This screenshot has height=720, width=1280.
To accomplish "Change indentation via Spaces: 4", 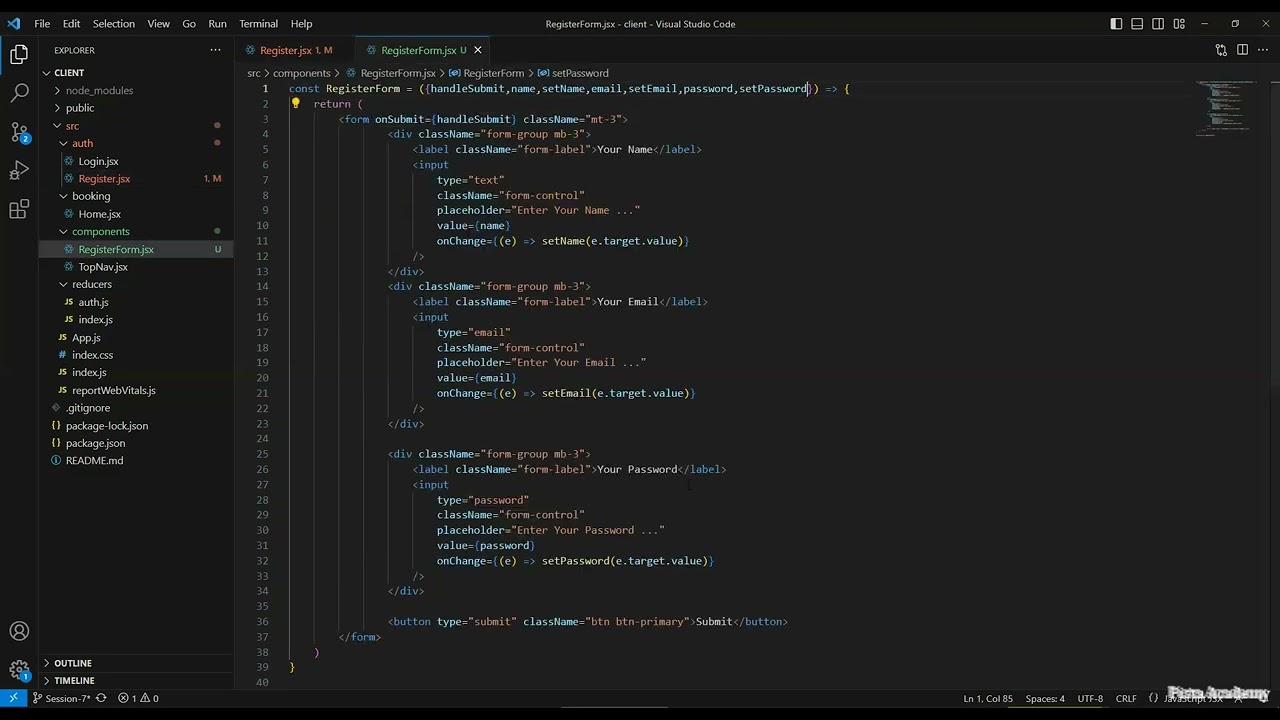I will click(x=1045, y=698).
